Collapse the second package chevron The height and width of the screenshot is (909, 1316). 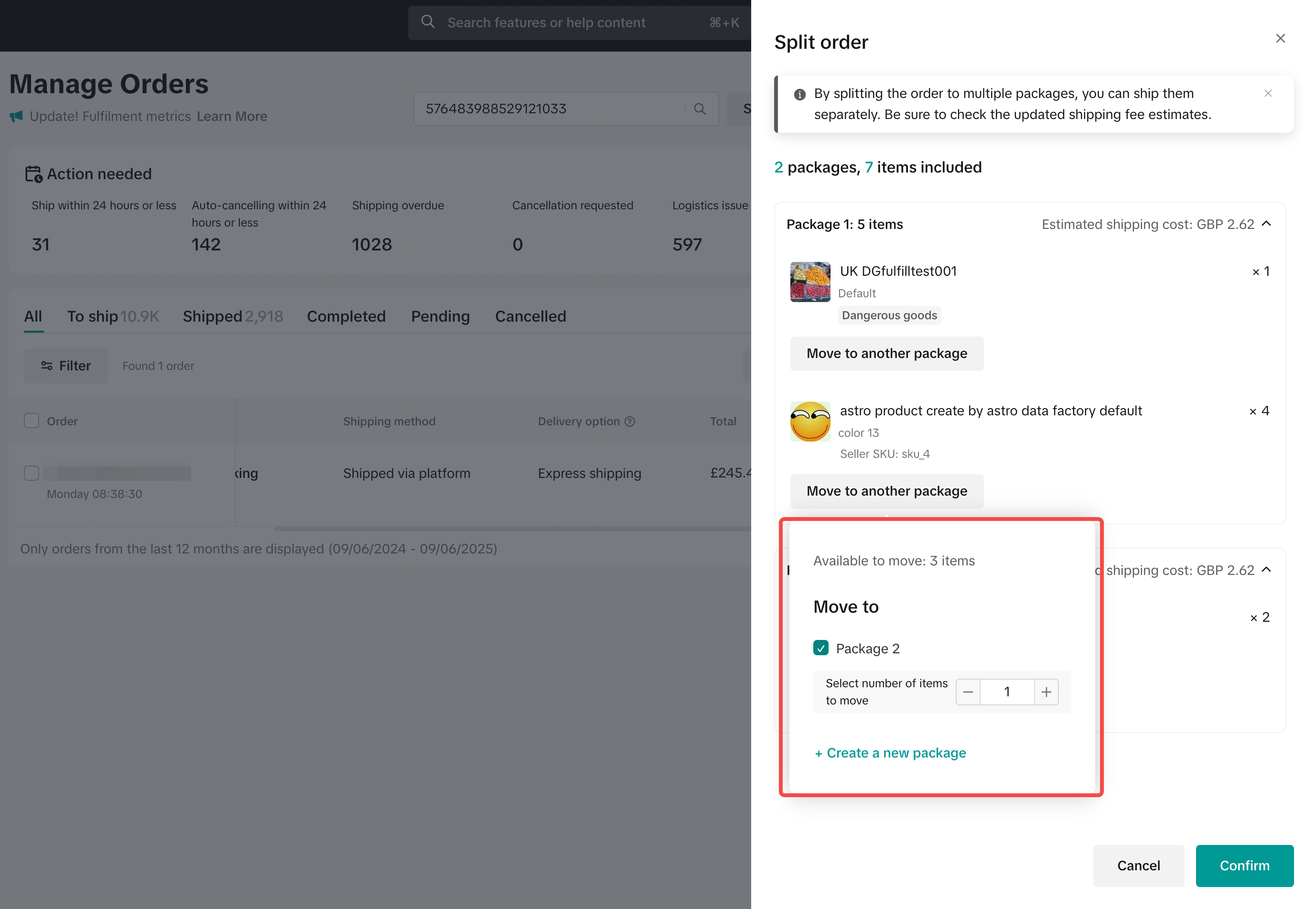point(1266,570)
